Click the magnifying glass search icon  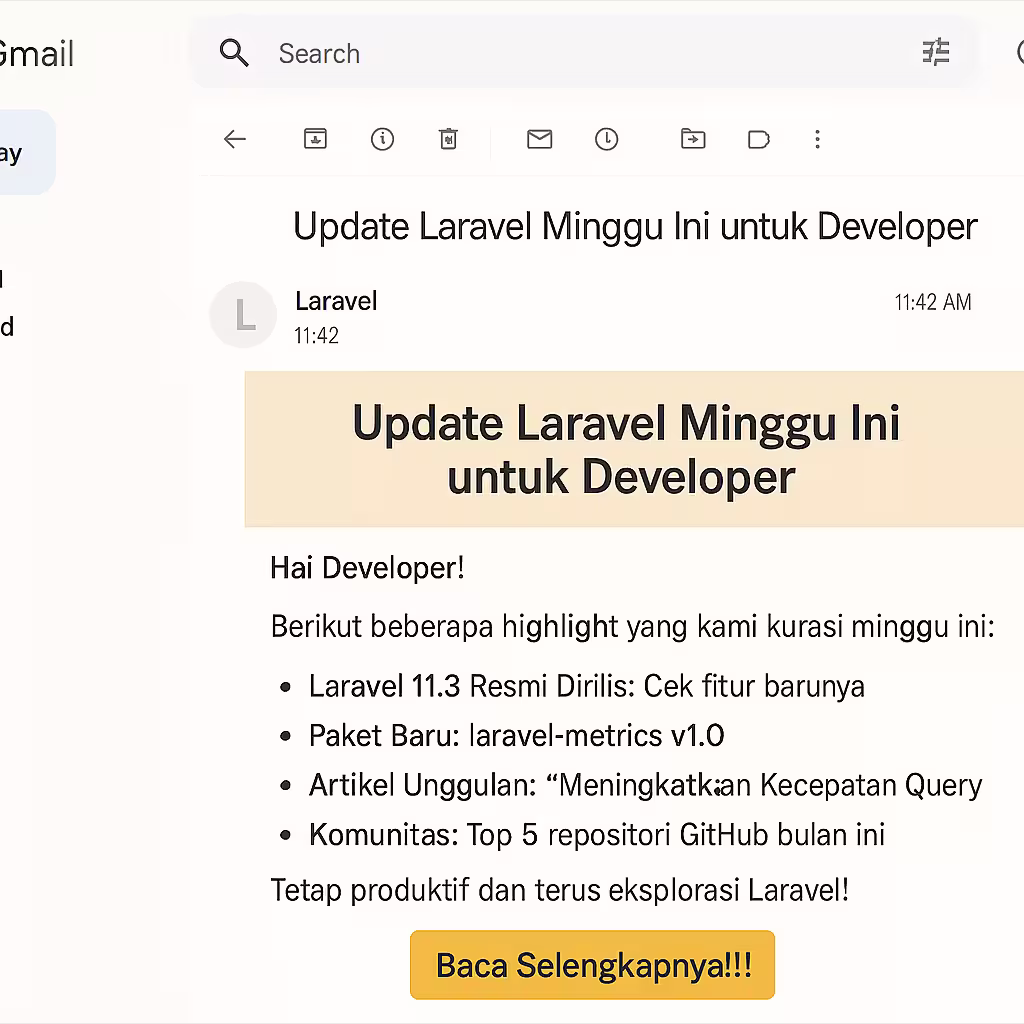[234, 53]
